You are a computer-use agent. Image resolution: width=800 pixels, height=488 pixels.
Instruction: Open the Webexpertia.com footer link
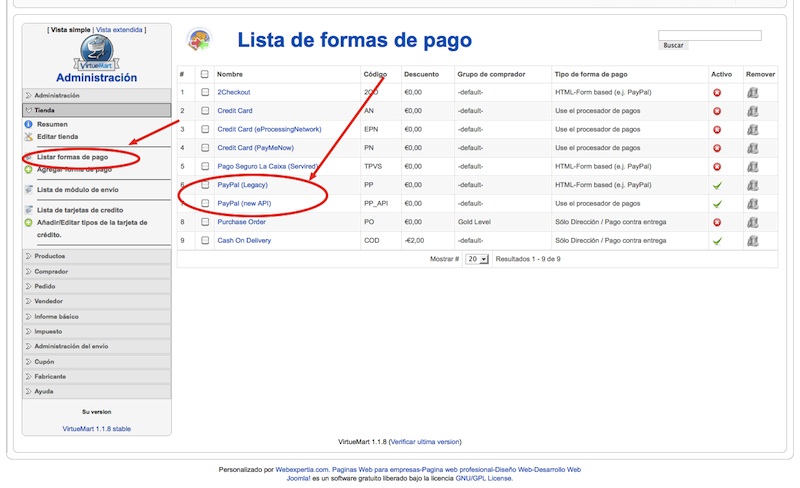(302, 470)
